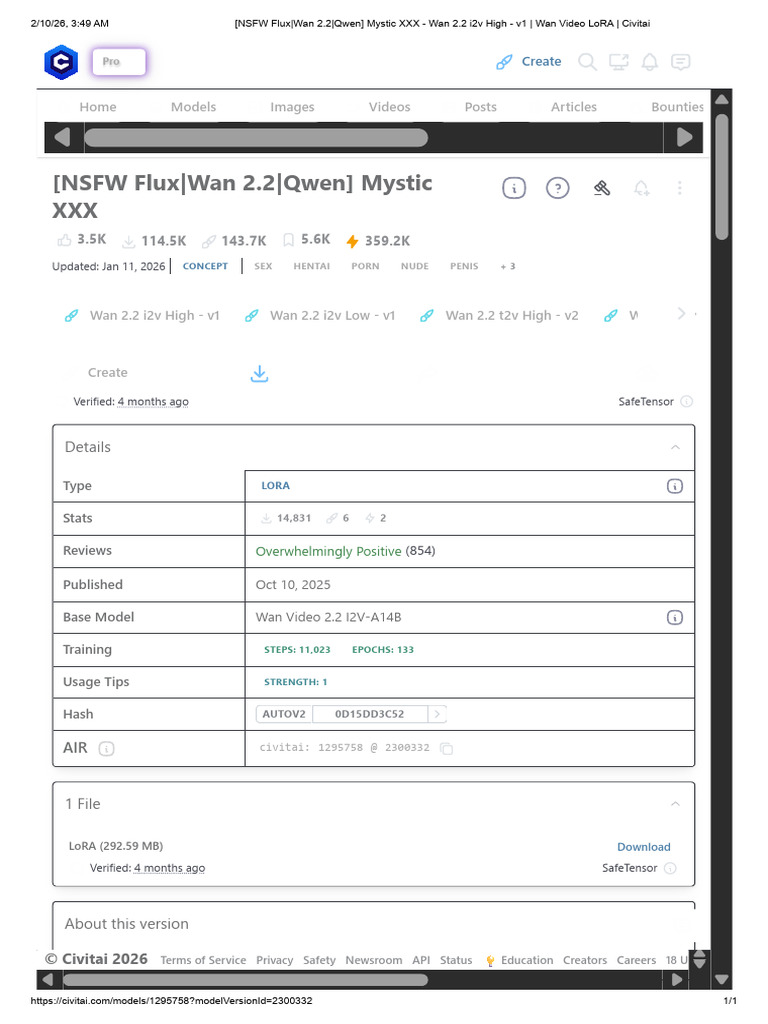The image size is (768, 1024).
Task: Toggle the bookmark showing 5.6K
Action: pos(288,240)
